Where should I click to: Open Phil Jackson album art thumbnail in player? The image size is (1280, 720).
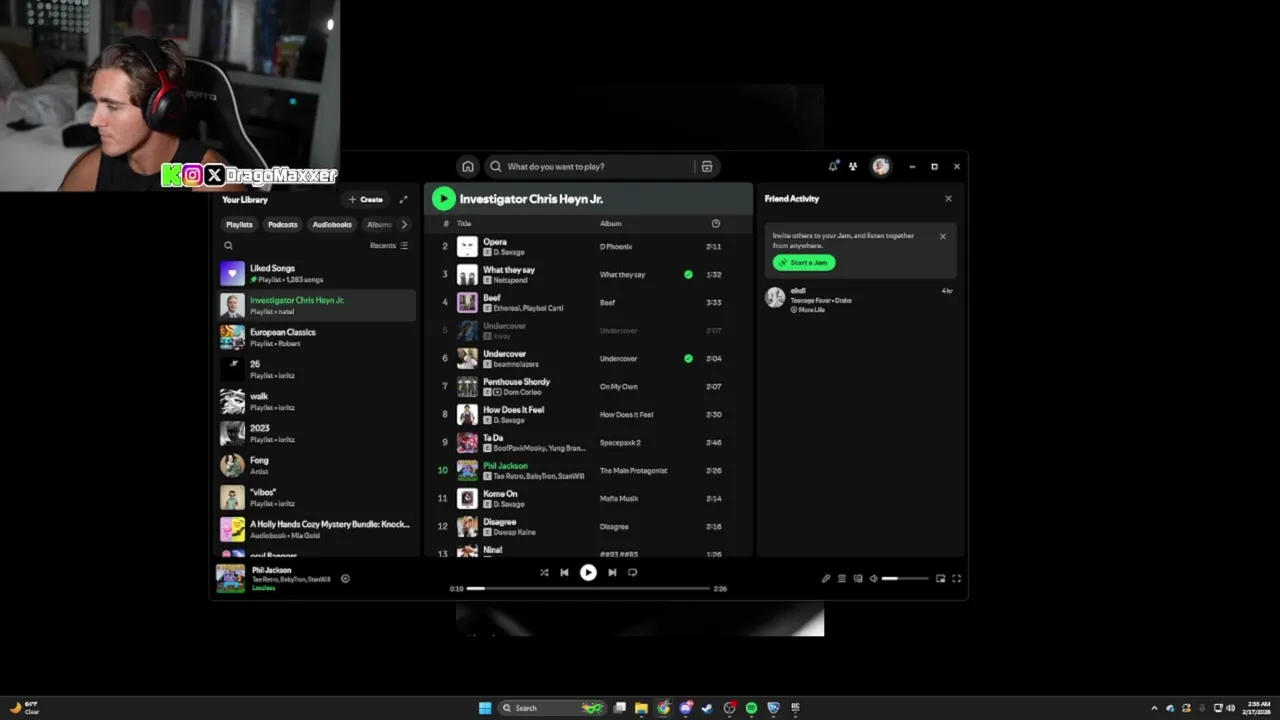coord(230,578)
